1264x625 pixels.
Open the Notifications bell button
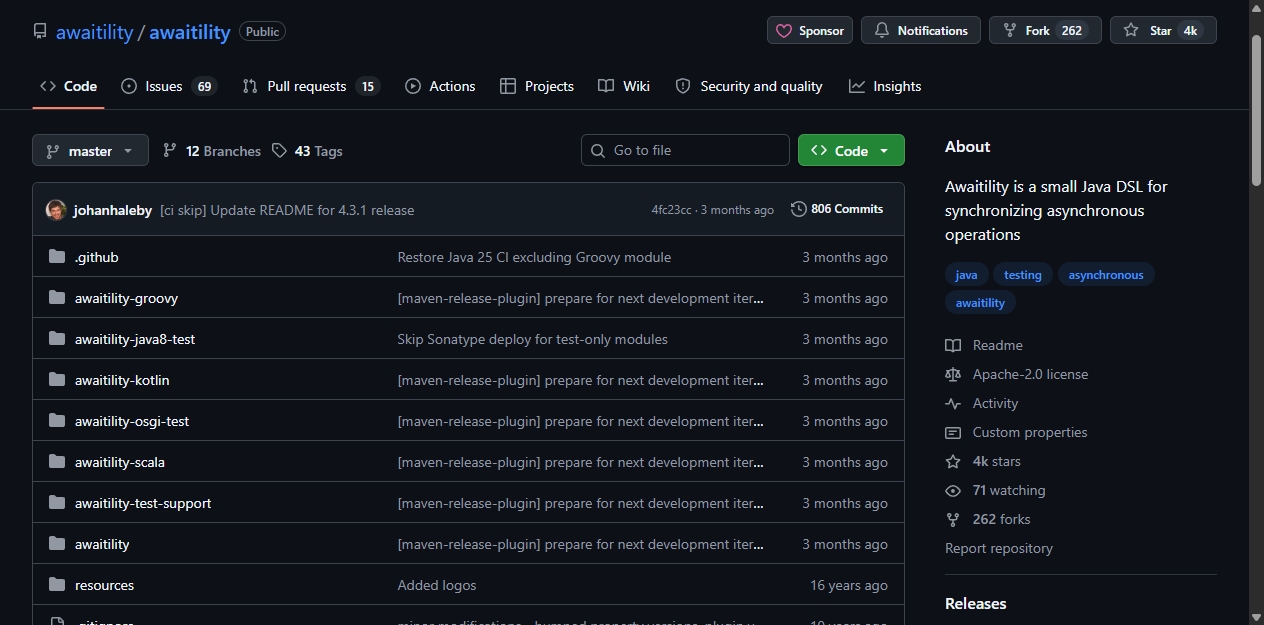pos(921,30)
